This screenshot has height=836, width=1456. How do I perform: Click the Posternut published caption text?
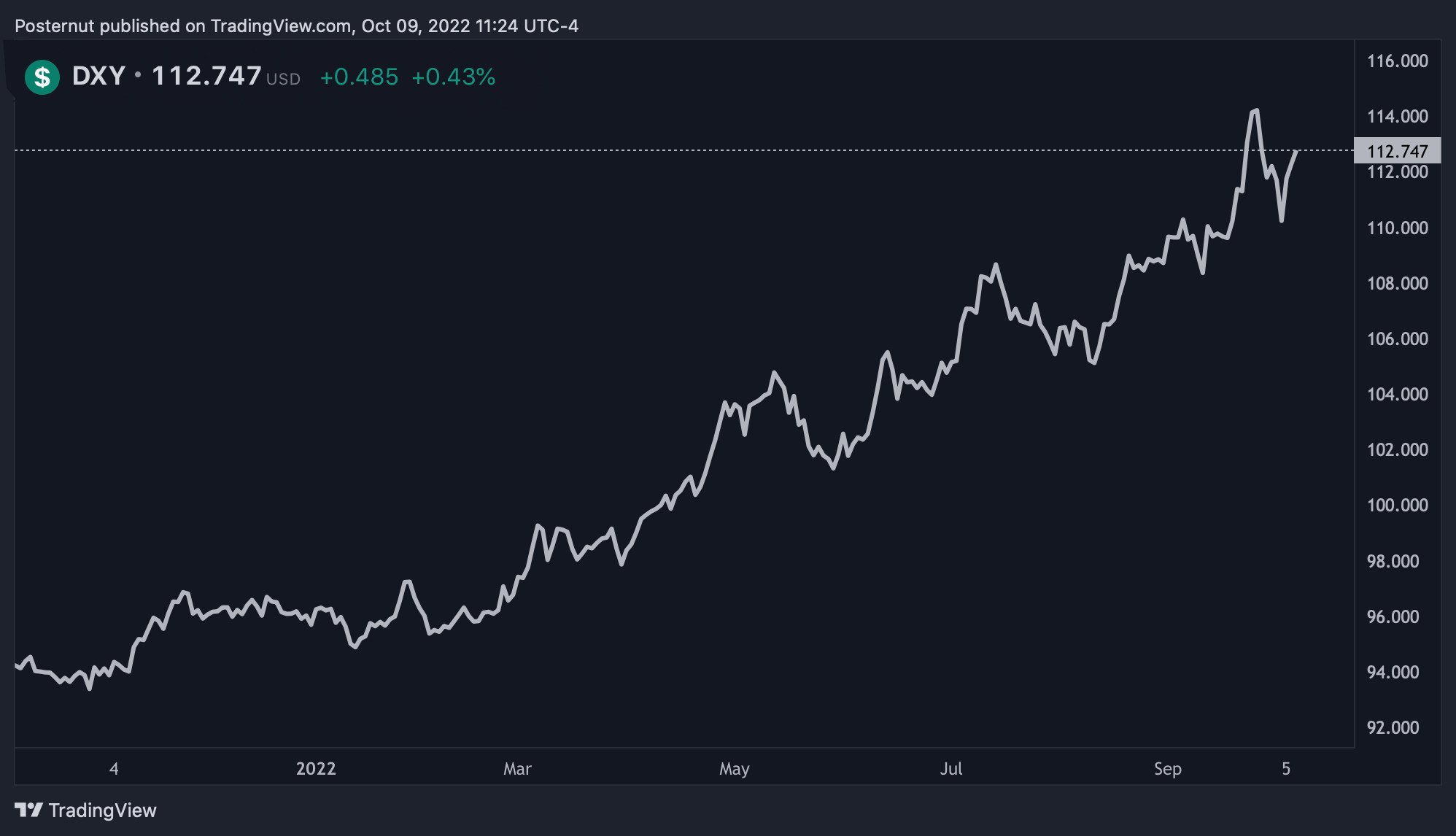(296, 26)
